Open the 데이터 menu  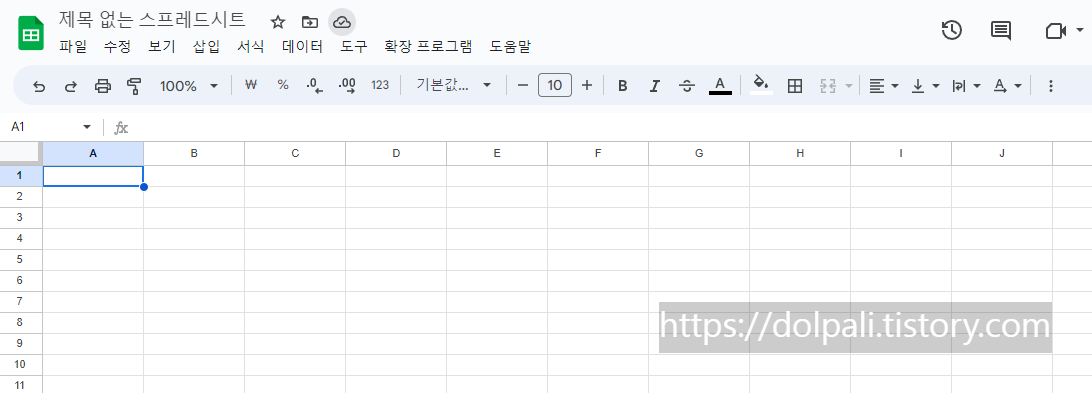pyautogui.click(x=302, y=47)
